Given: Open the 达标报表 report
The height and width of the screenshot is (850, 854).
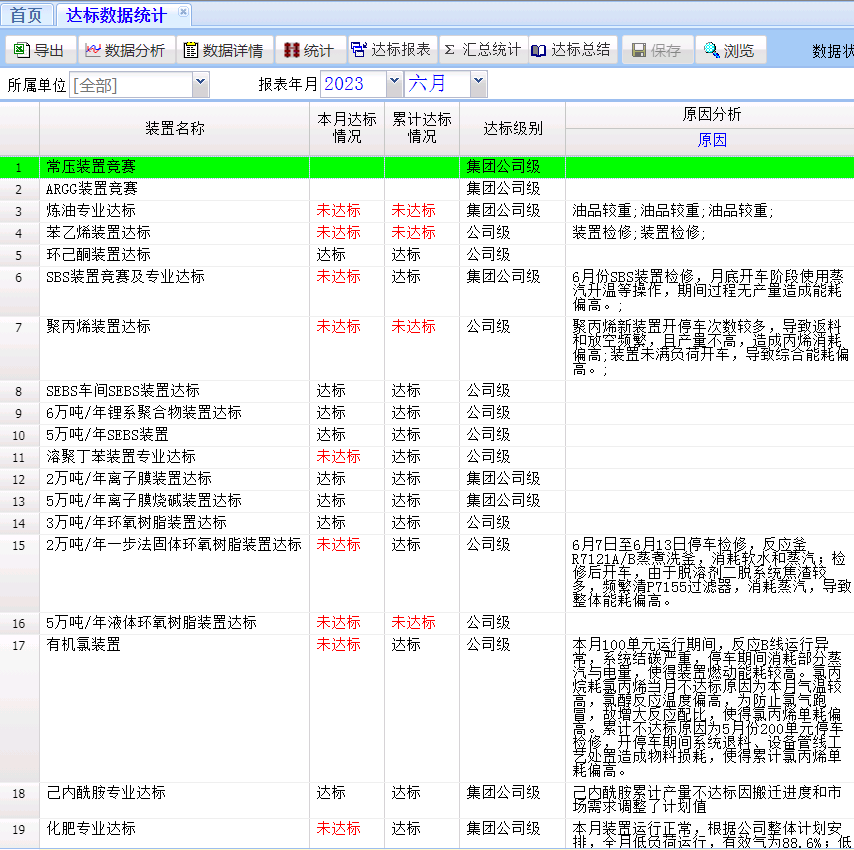Looking at the screenshot, I should coord(391,50).
